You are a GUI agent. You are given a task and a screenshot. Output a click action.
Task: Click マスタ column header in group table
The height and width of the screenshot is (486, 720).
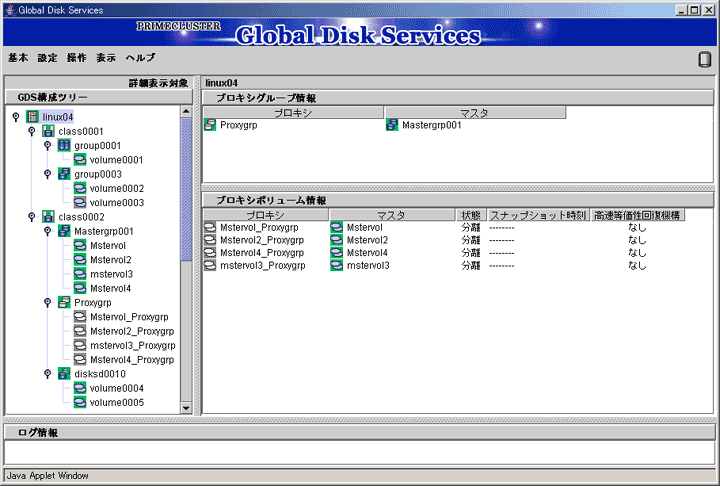pos(475,113)
